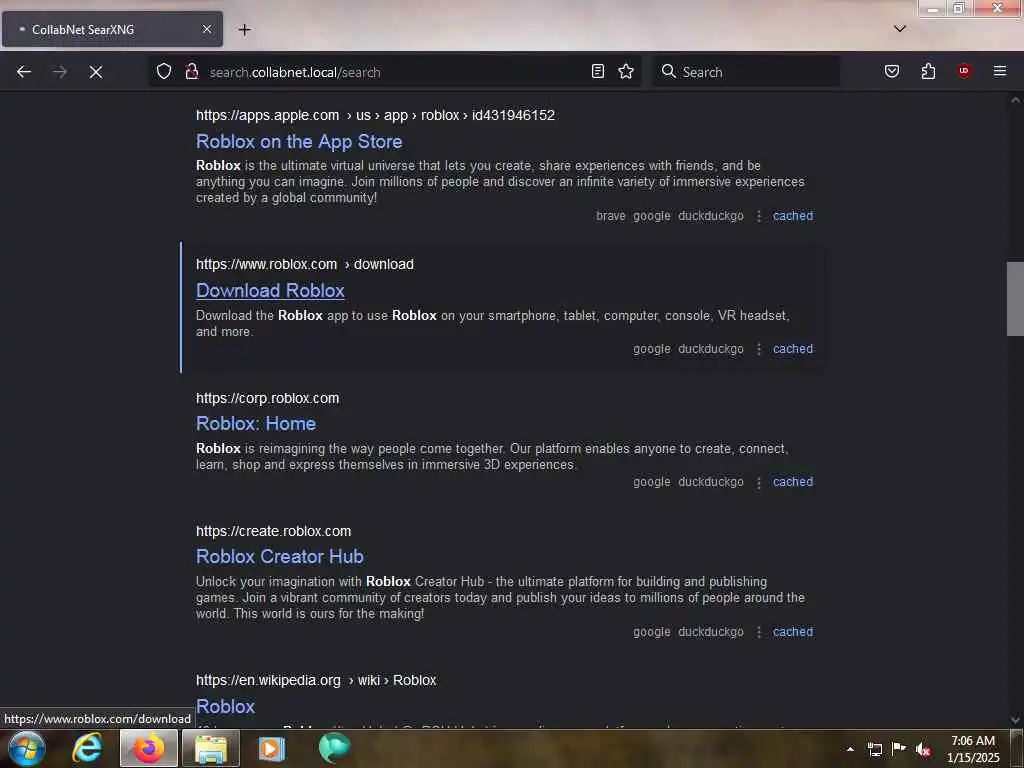
Task: Expand more options for Download Roblox result
Action: [x=759, y=349]
